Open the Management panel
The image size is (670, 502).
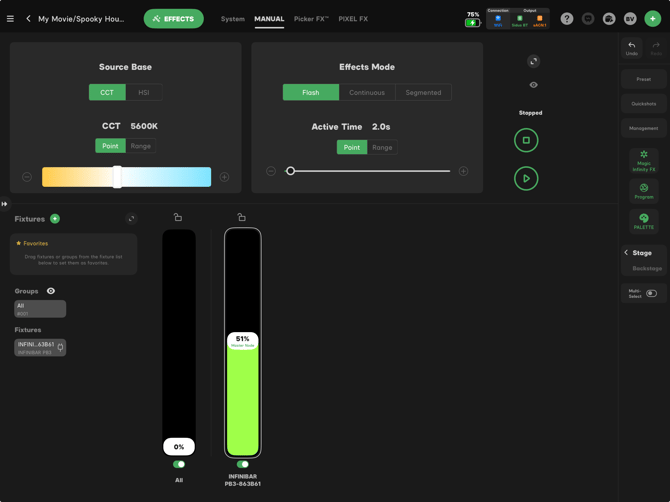pyautogui.click(x=644, y=128)
